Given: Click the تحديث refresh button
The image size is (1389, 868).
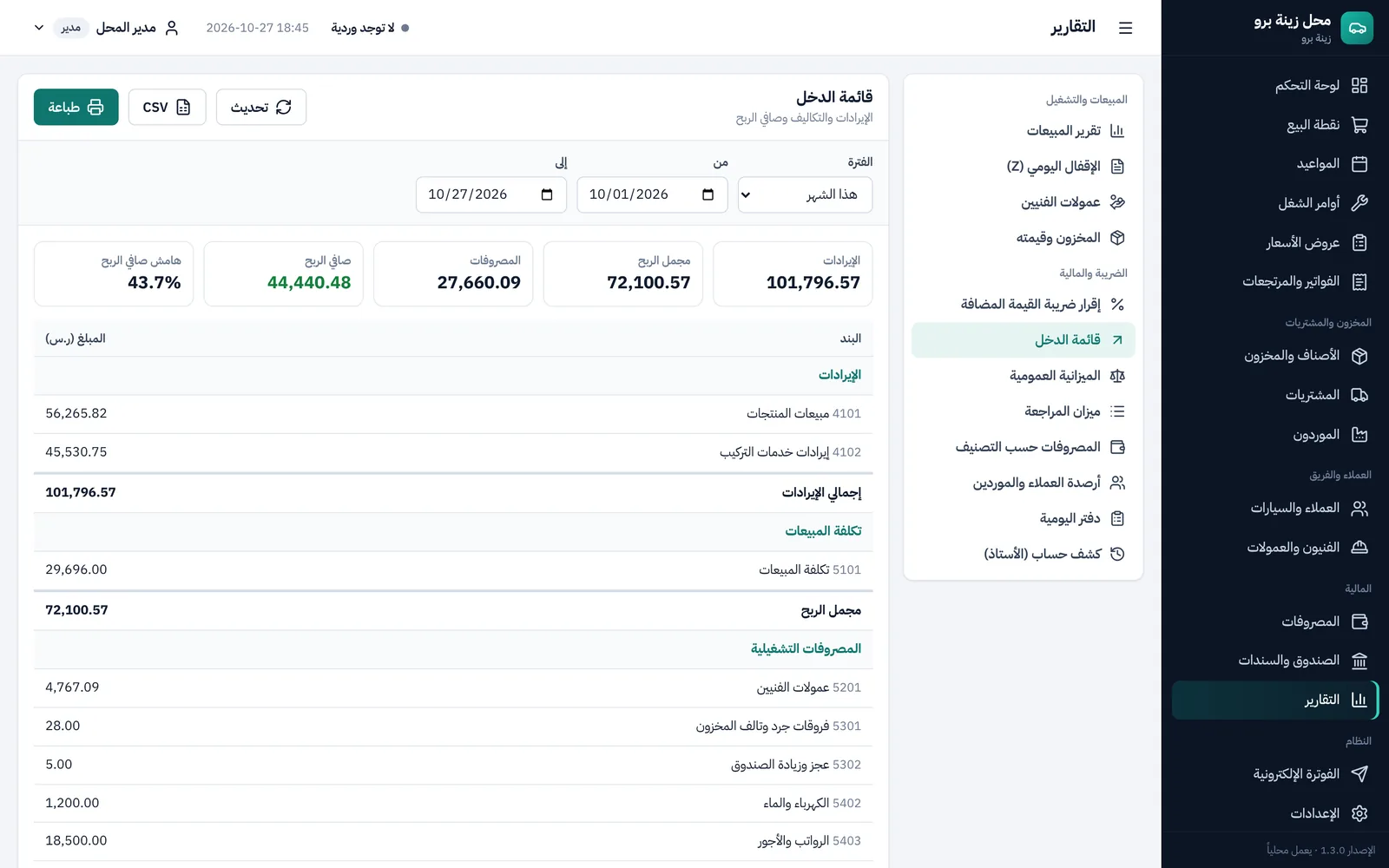Looking at the screenshot, I should [x=261, y=107].
